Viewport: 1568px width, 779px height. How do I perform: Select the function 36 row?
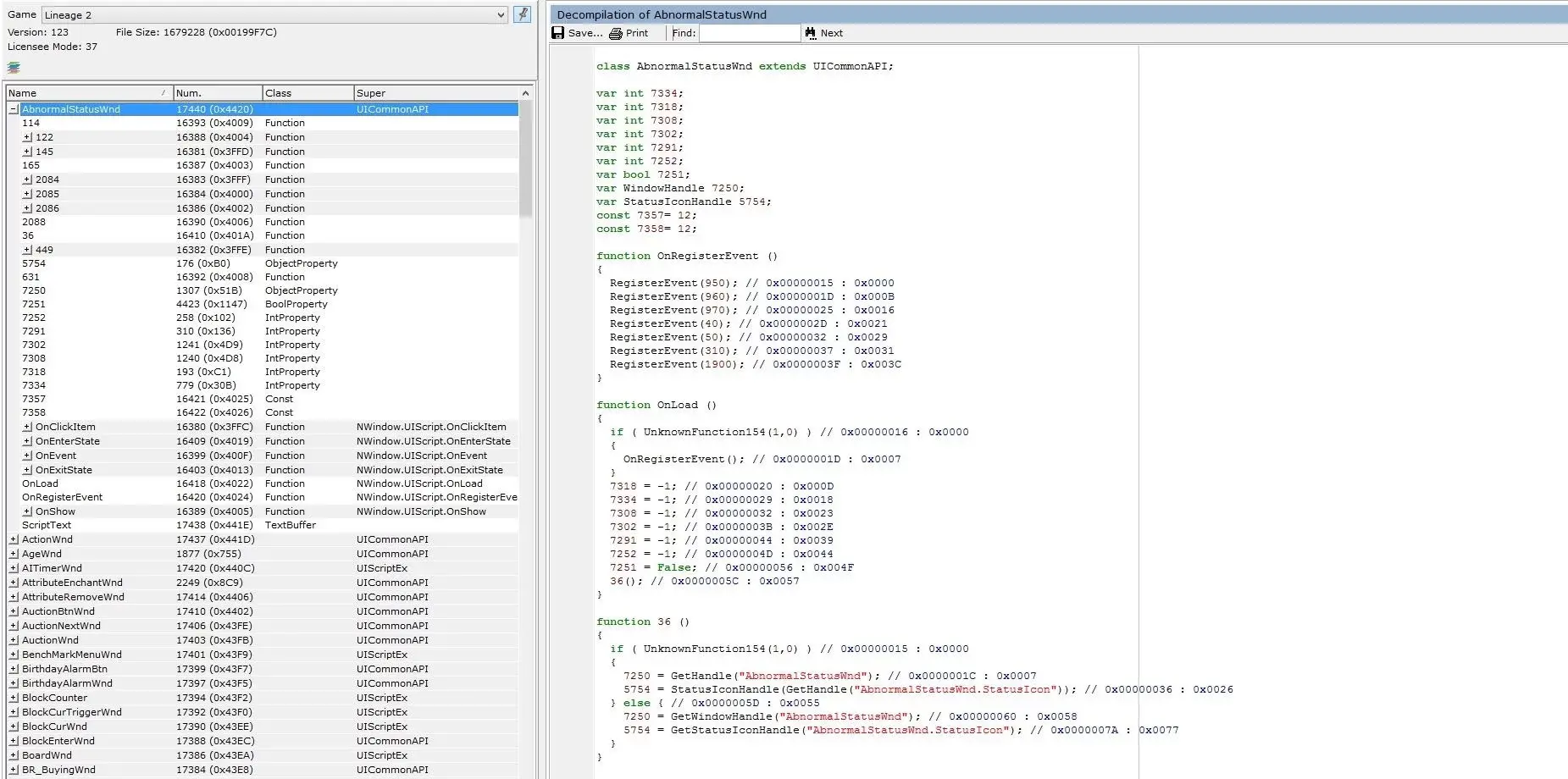coord(263,235)
